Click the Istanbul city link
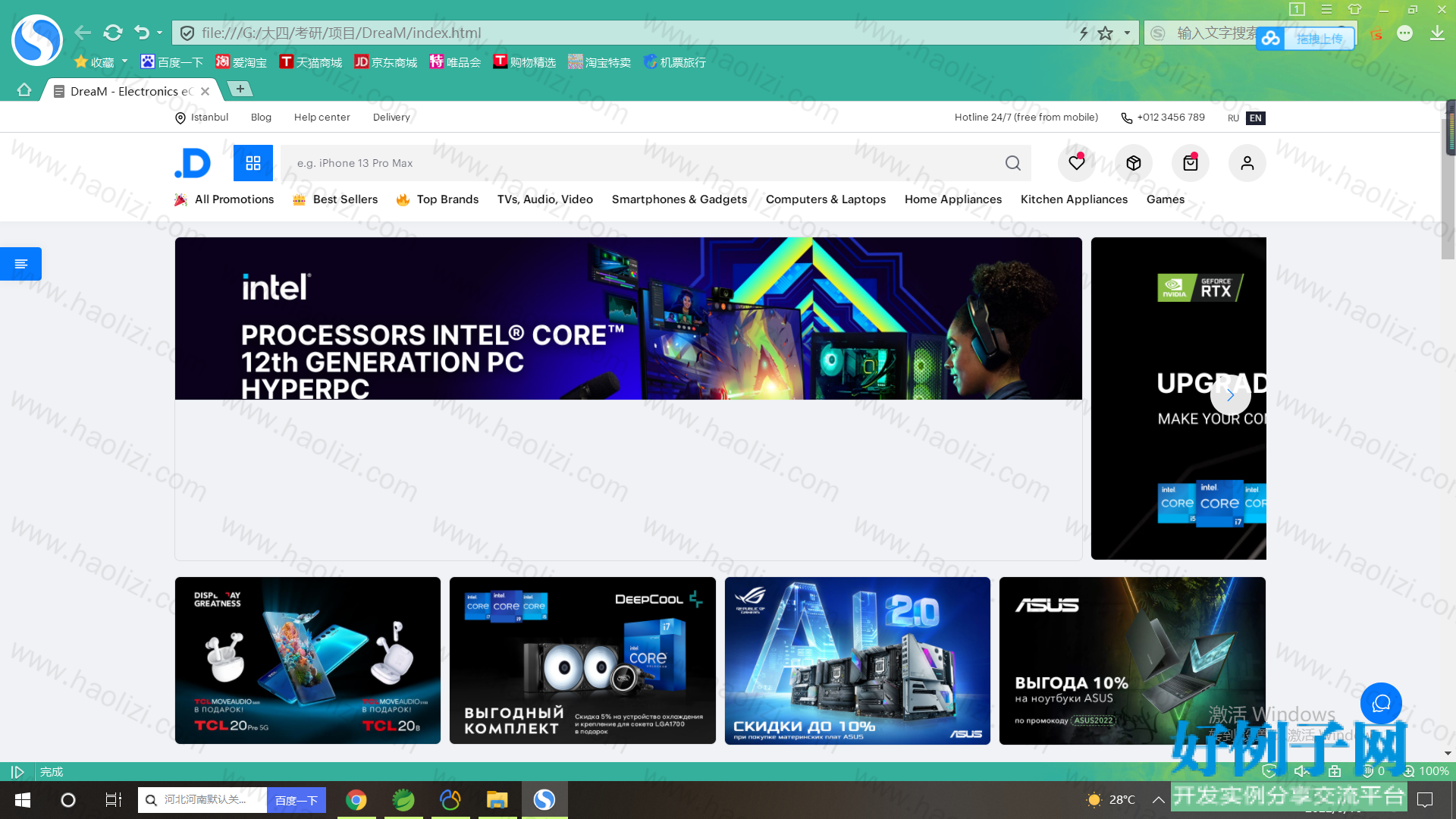This screenshot has height=819, width=1456. (209, 118)
